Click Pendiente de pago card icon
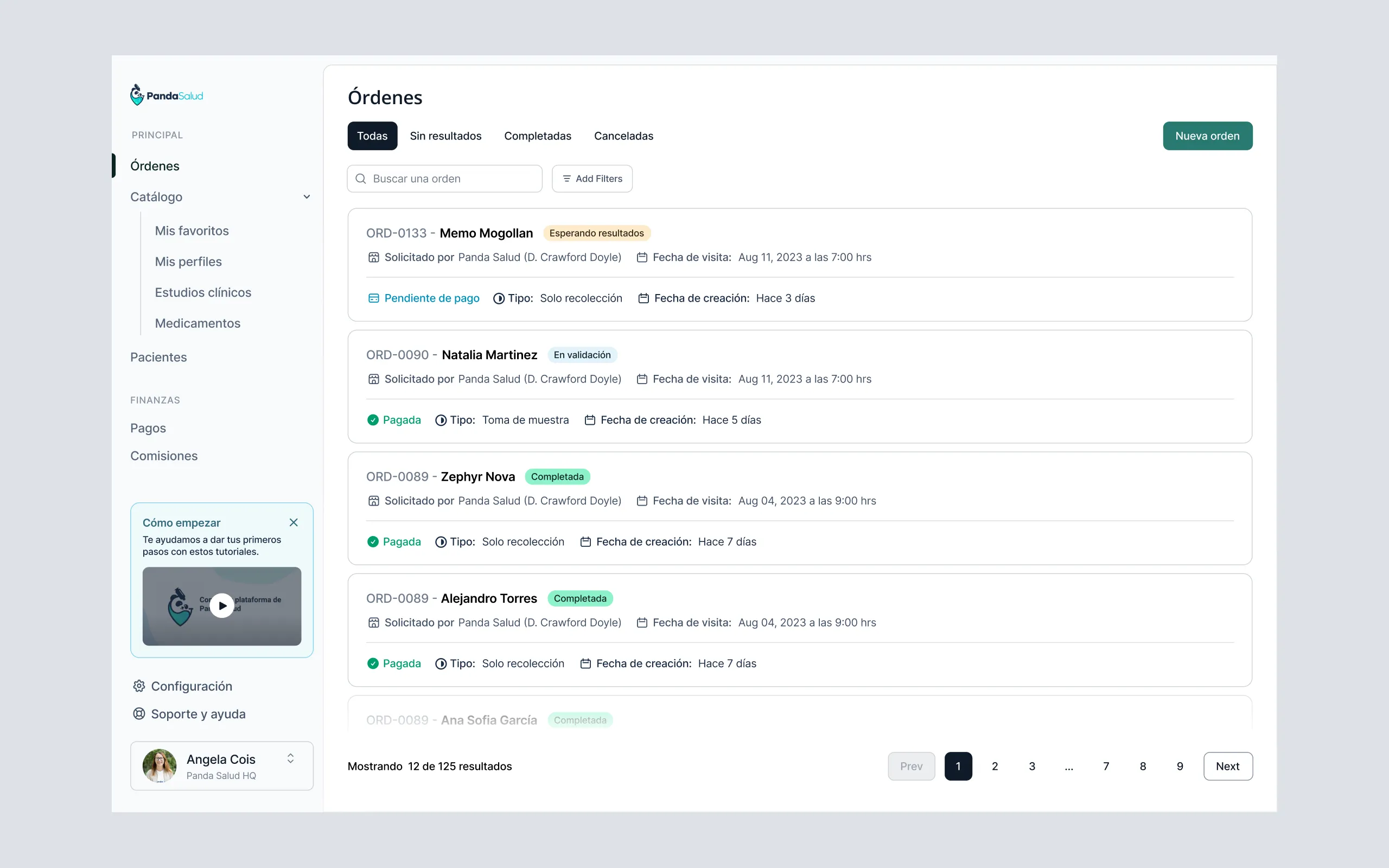The width and height of the screenshot is (1389, 868). click(374, 298)
